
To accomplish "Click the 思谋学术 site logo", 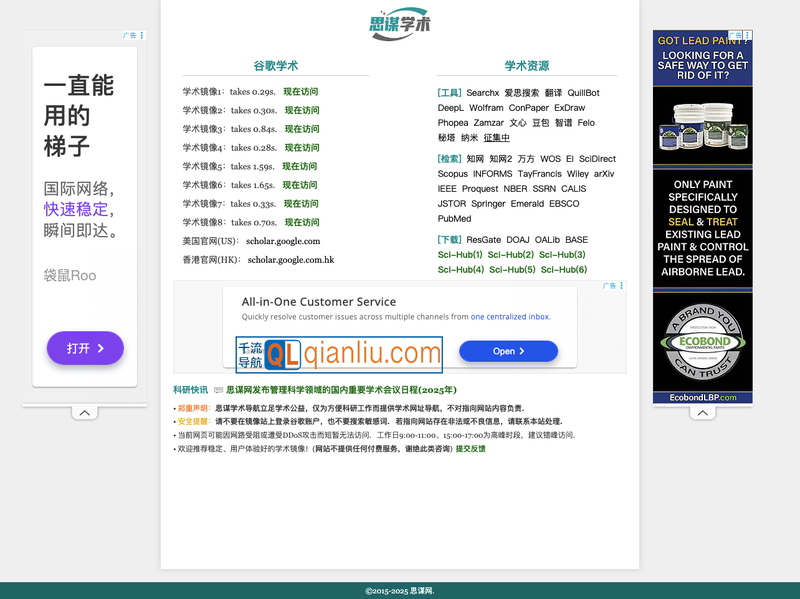I will 400,24.
